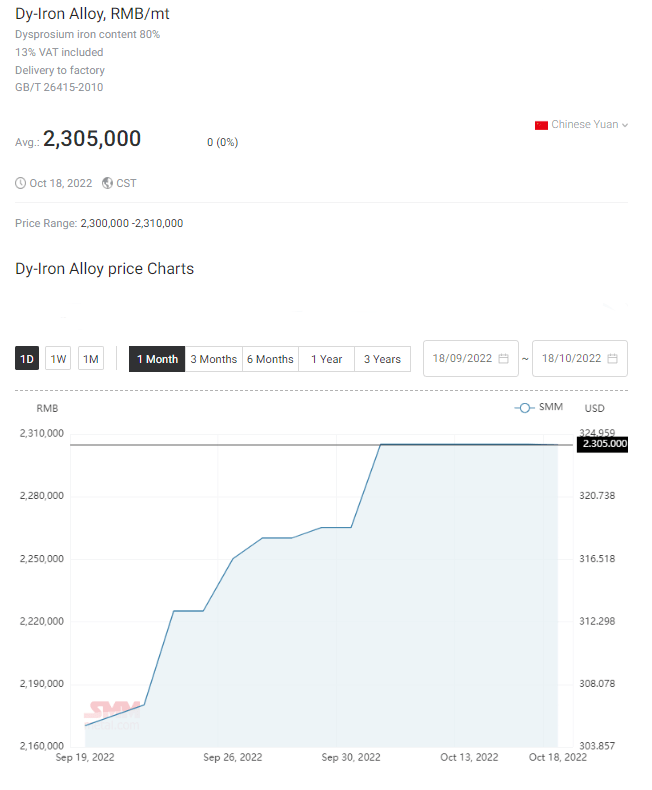The width and height of the screenshot is (652, 790).
Task: Select the 1W interval button
Action: [x=58, y=359]
